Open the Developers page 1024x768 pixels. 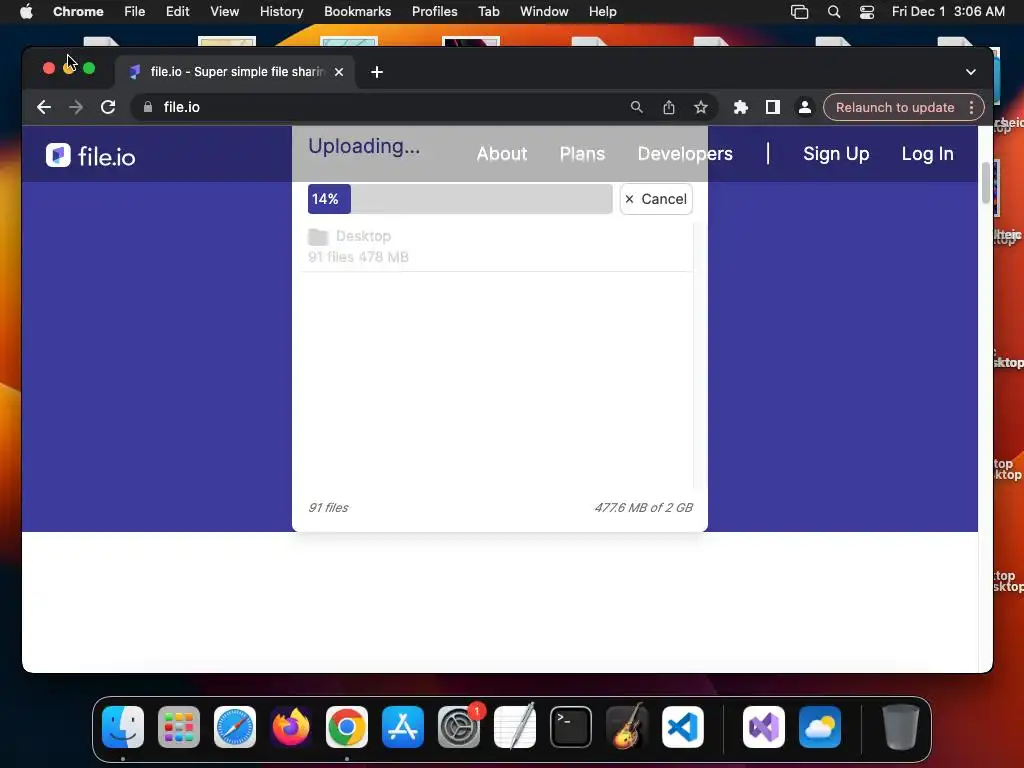(685, 153)
